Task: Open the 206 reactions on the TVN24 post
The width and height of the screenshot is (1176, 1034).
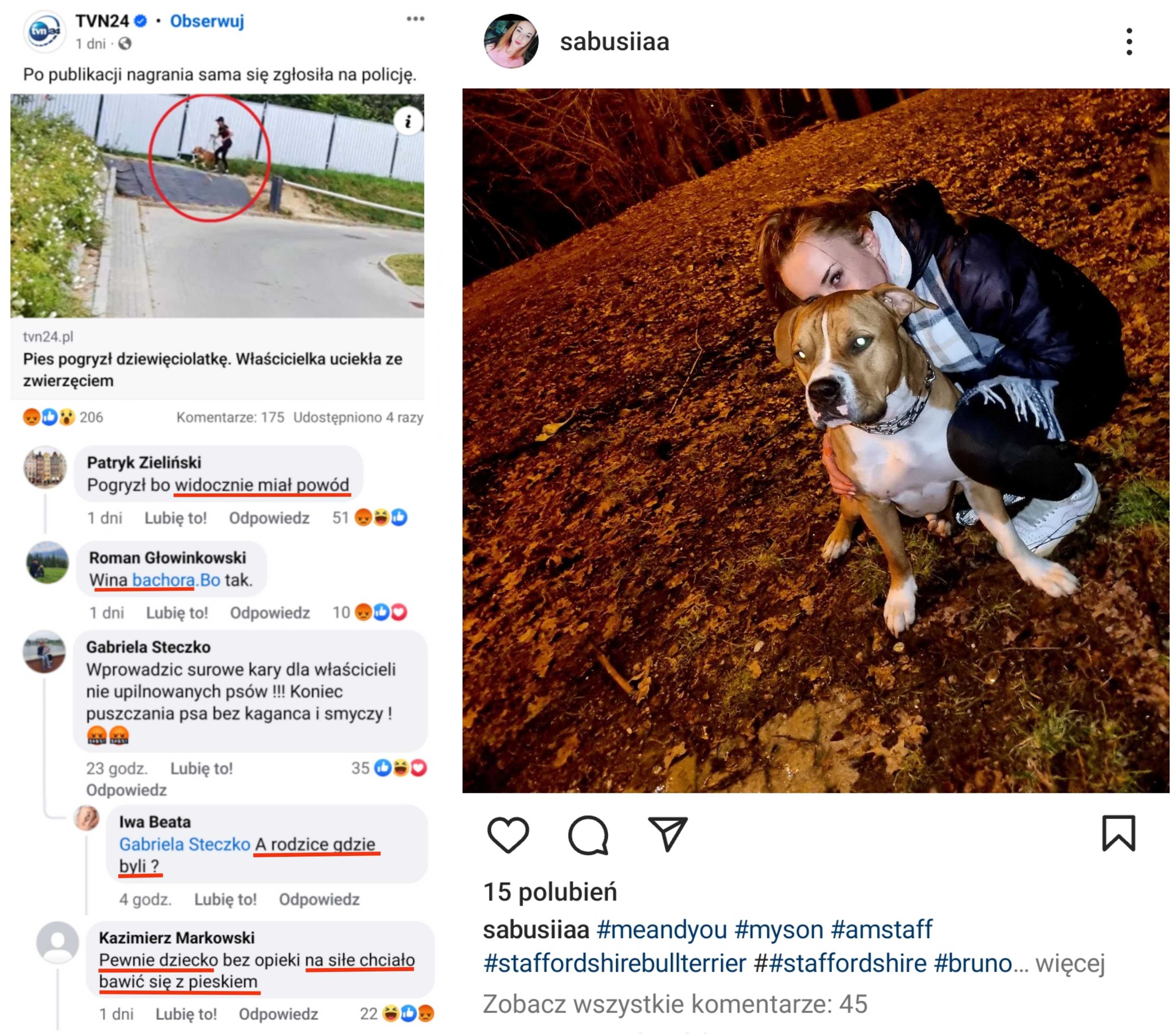Action: click(x=63, y=417)
